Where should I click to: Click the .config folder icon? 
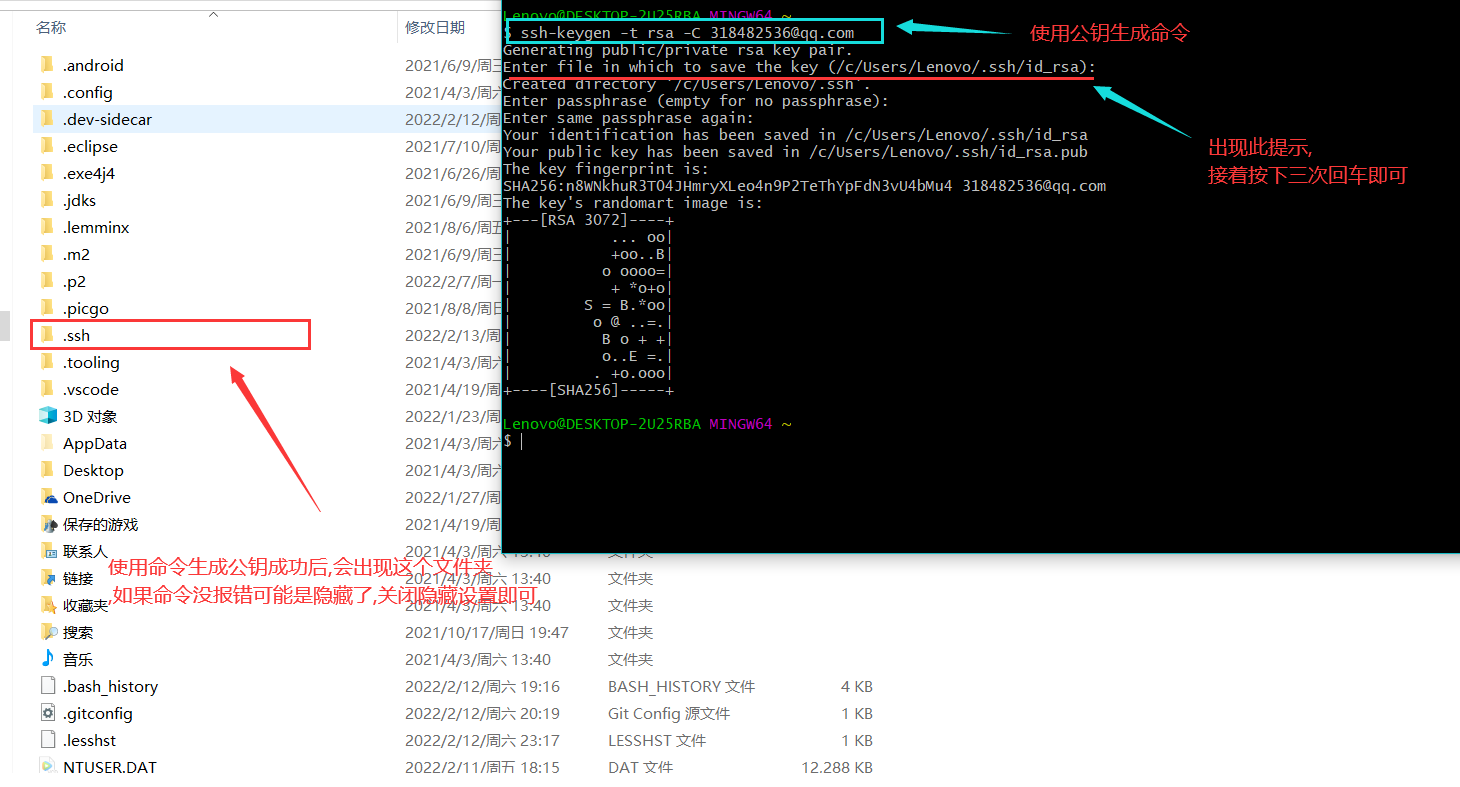coord(47,92)
